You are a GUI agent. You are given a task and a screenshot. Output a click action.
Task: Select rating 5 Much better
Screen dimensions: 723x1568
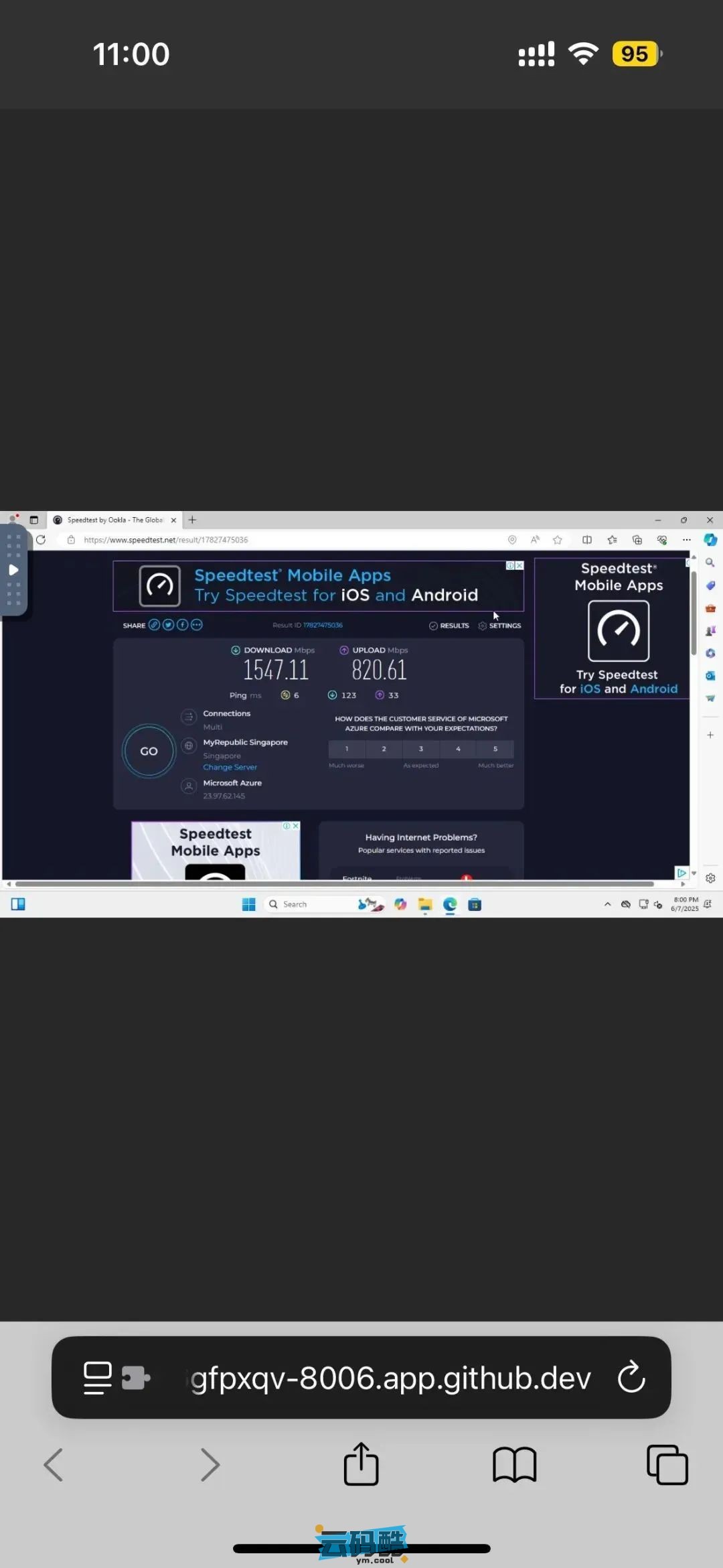point(495,749)
